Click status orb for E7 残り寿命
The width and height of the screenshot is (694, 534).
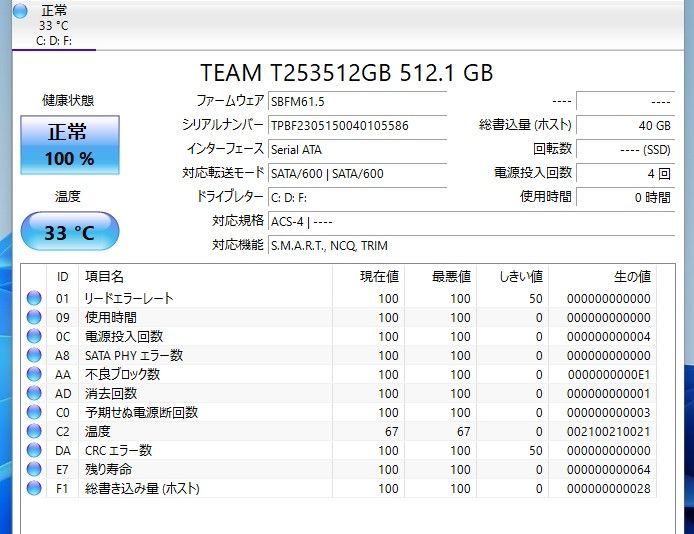(34, 469)
